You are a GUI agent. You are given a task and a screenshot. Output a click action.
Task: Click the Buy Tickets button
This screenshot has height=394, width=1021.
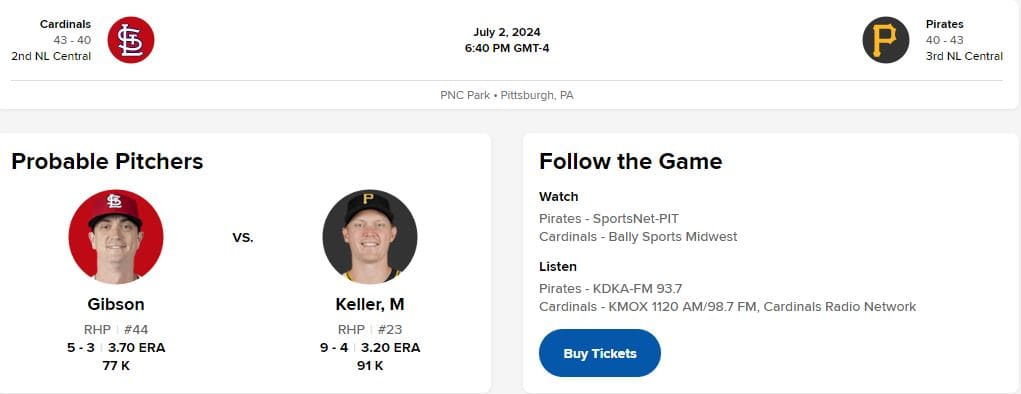click(600, 353)
